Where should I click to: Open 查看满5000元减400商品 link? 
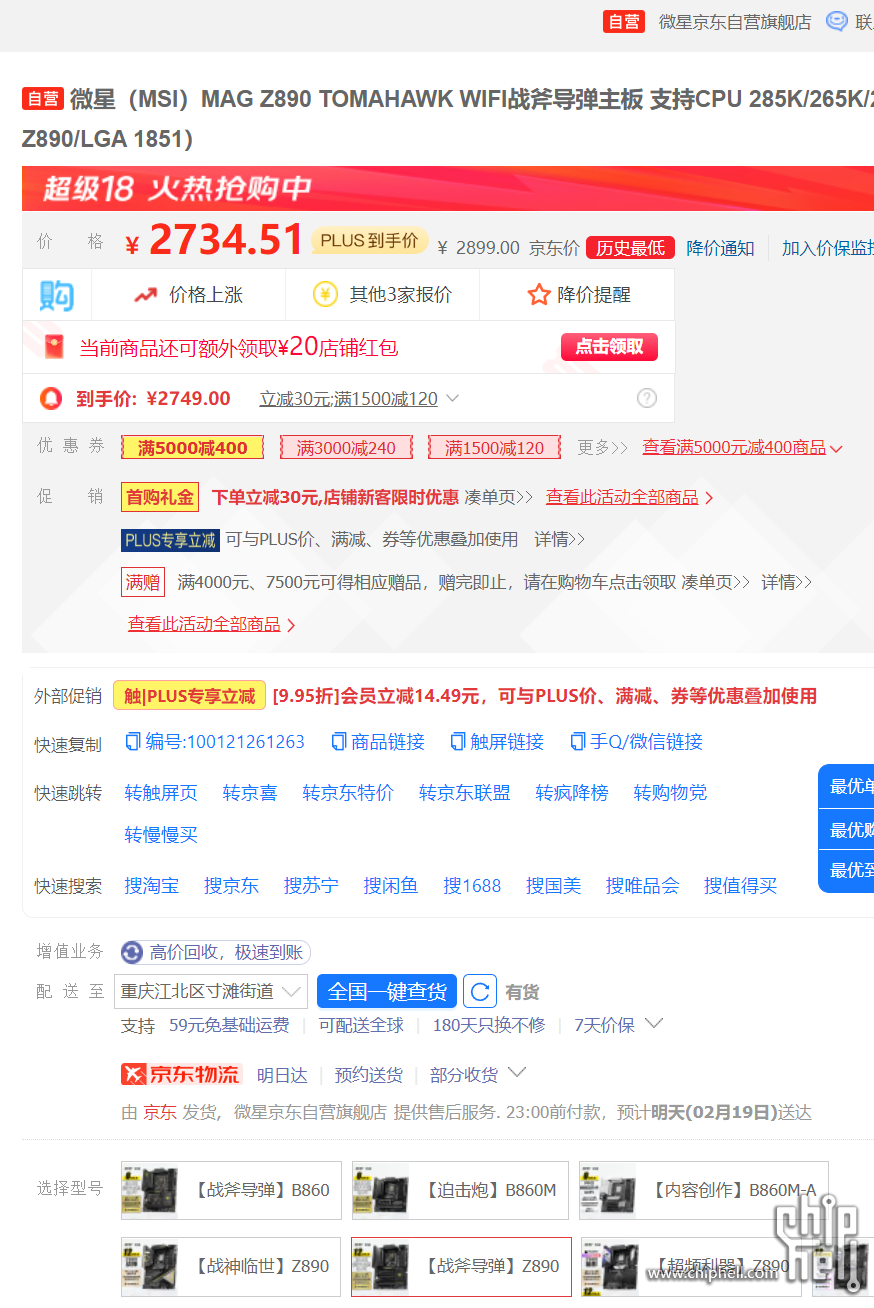pyautogui.click(x=742, y=448)
